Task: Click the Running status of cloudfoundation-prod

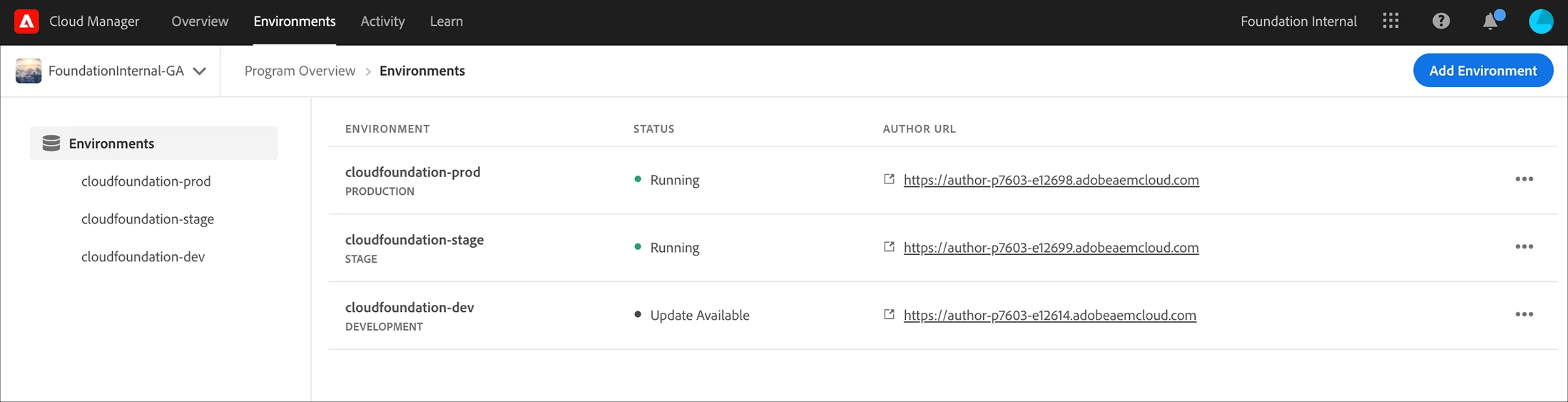Action: [x=675, y=180]
